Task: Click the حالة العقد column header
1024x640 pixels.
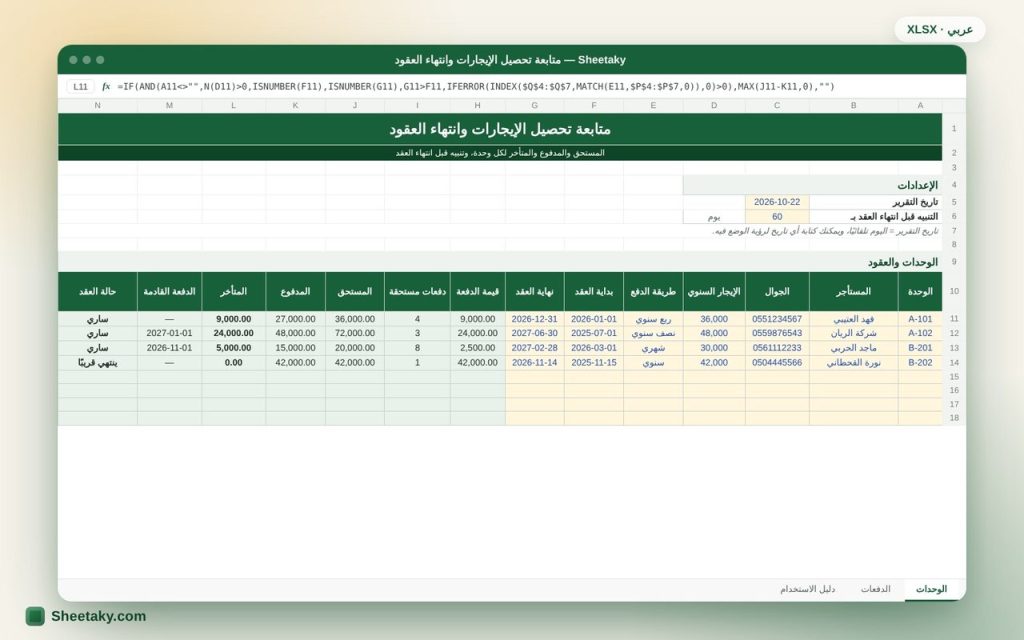Action: (97, 291)
